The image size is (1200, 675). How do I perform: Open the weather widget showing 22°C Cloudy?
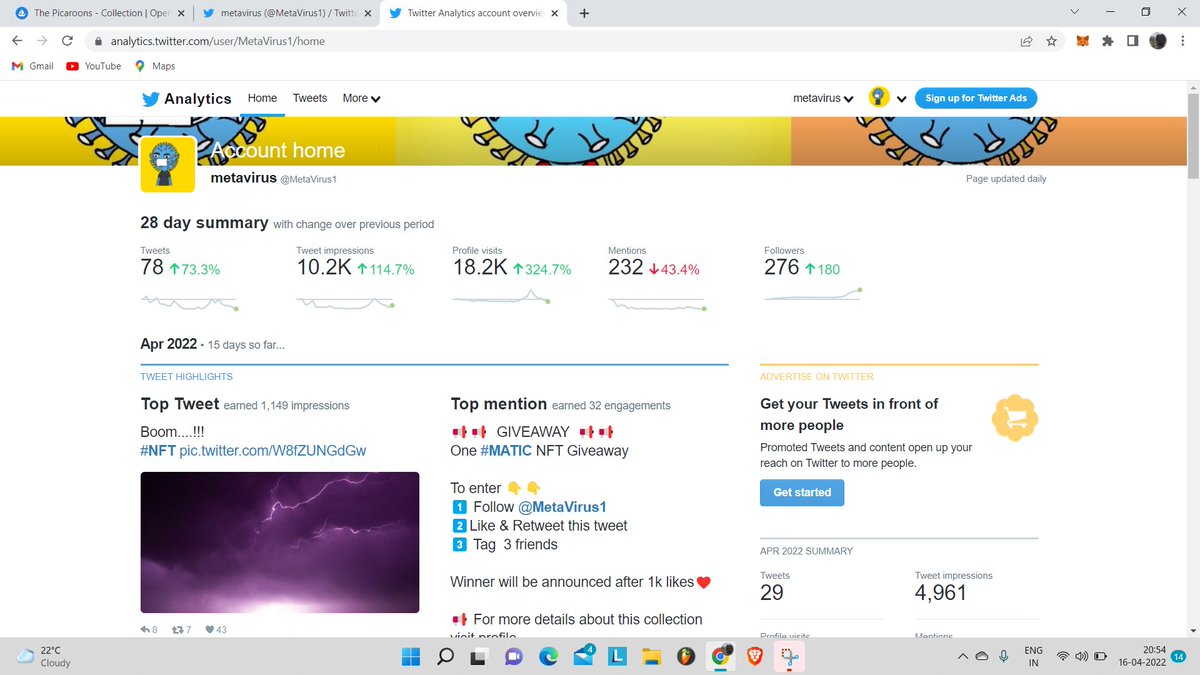(45, 657)
